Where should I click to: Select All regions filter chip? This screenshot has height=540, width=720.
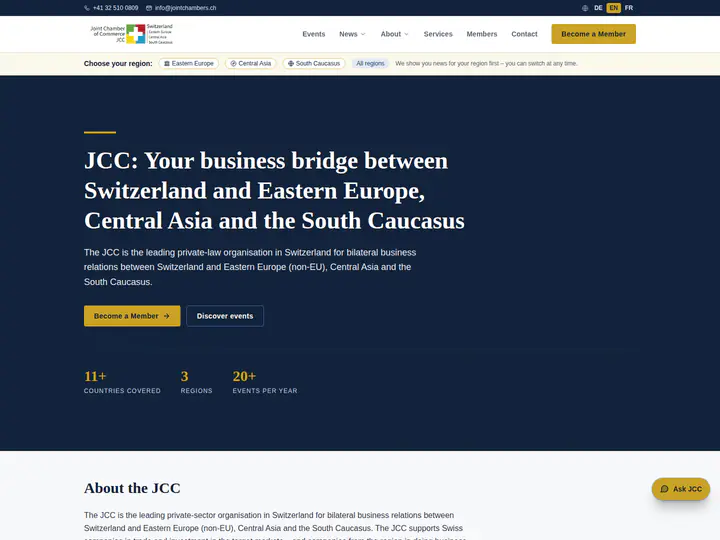click(370, 63)
